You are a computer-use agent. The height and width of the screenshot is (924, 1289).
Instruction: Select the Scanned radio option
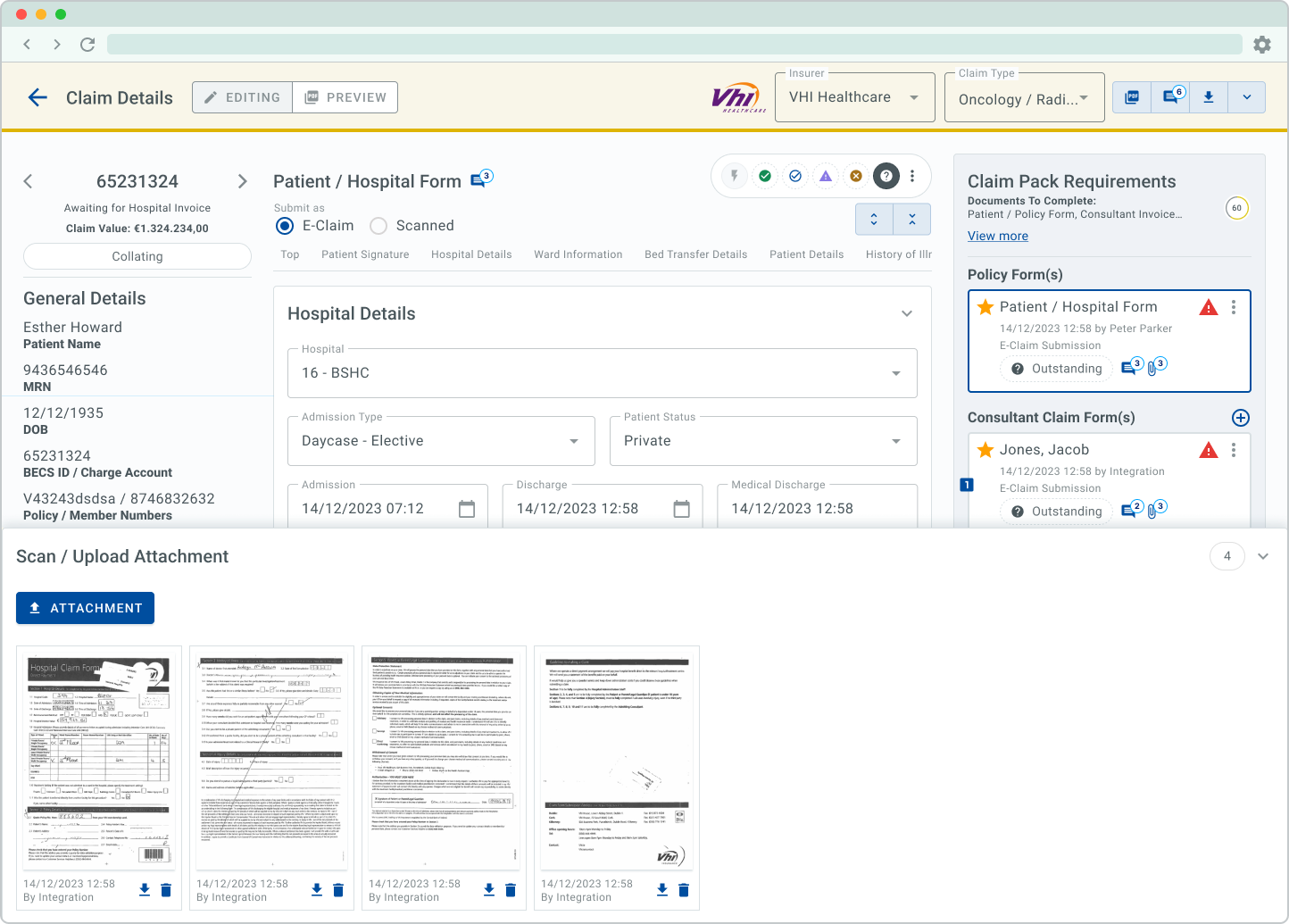click(378, 226)
